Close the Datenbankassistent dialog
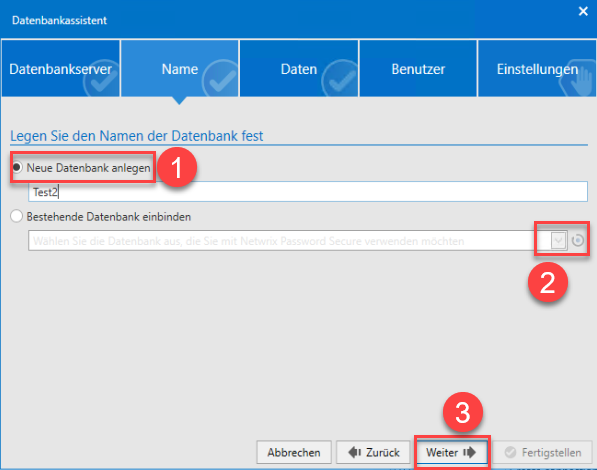Image resolution: width=597 pixels, height=470 pixels. click(583, 11)
